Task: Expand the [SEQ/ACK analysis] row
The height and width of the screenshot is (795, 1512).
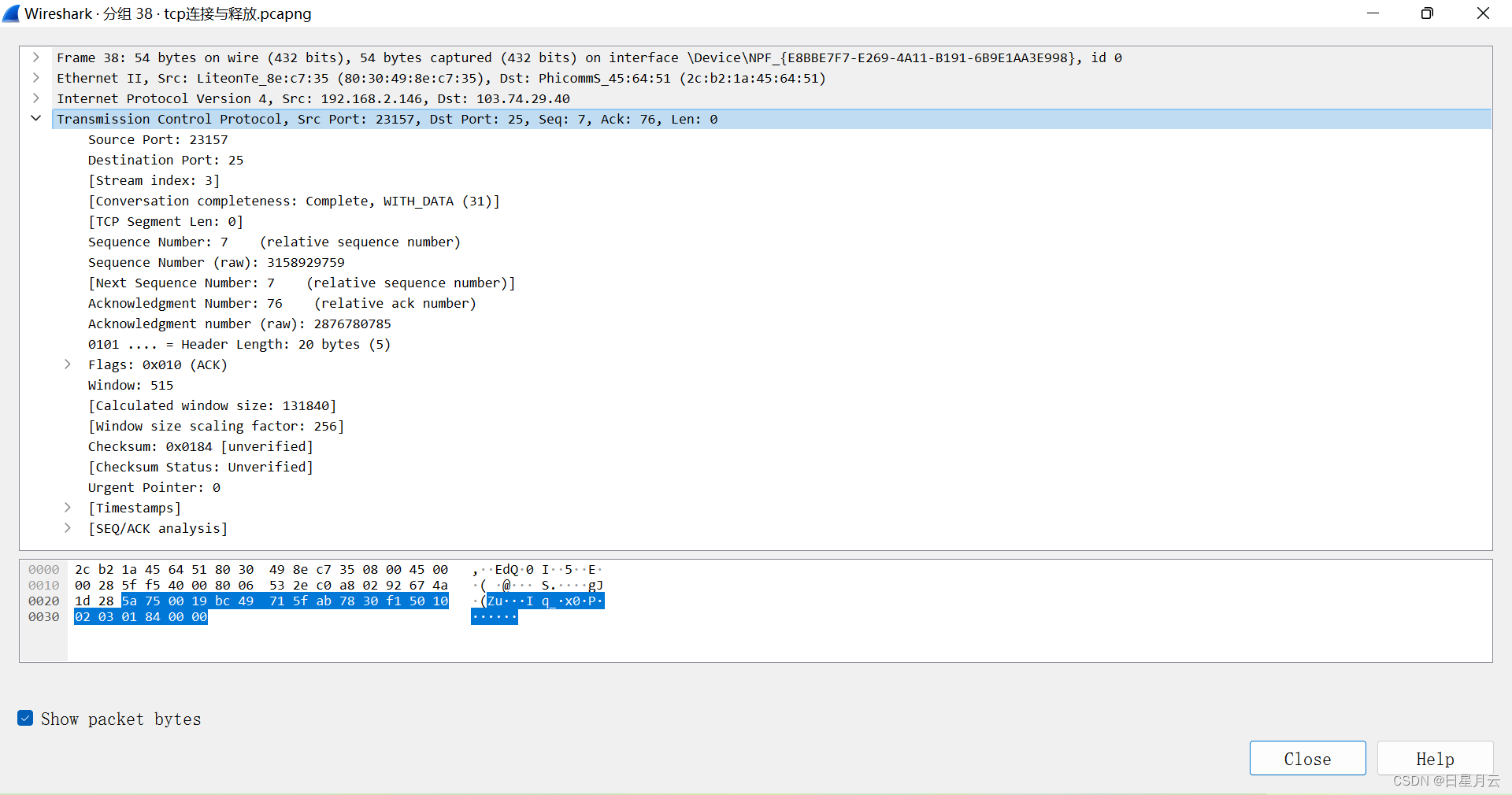Action: coord(68,528)
